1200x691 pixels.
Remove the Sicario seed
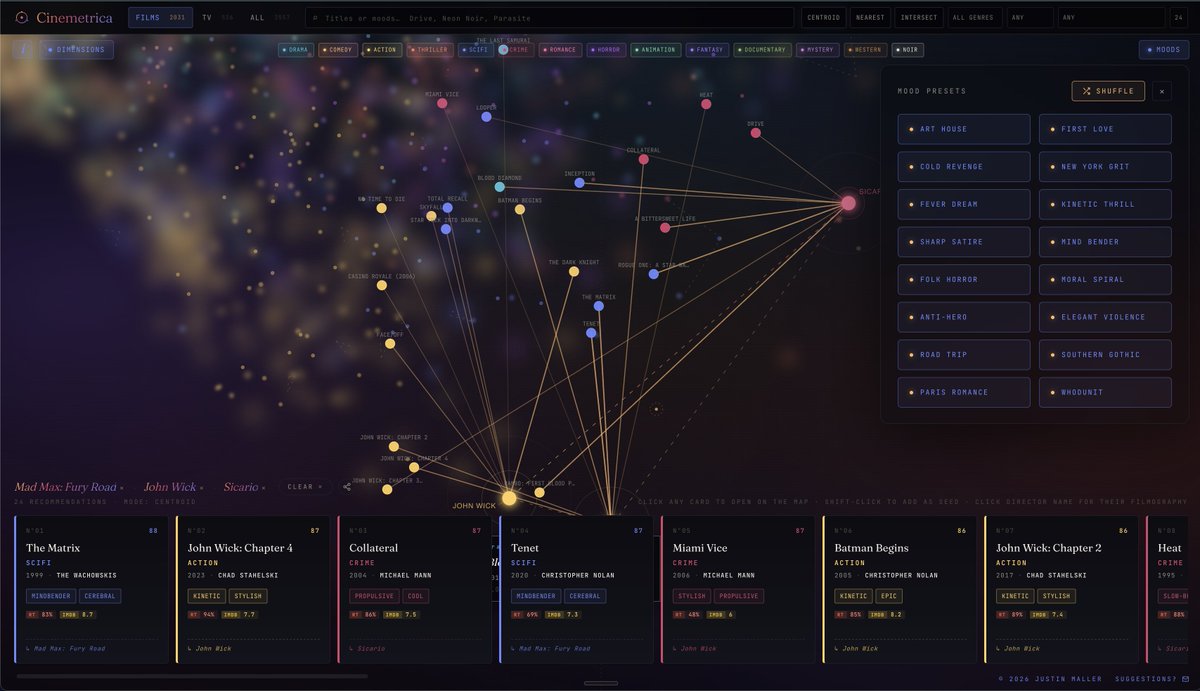(x=264, y=488)
